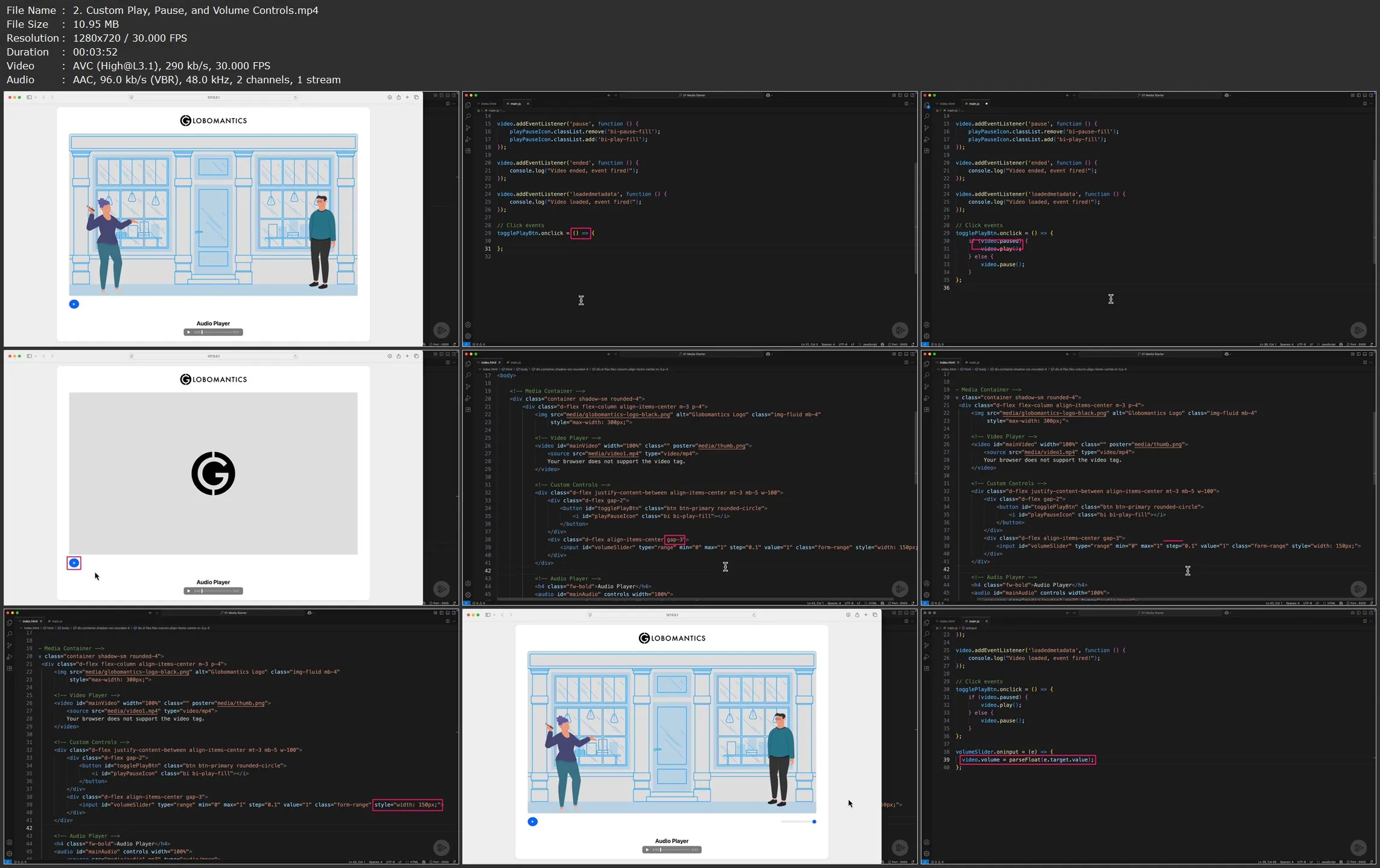Viewport: 1380px width, 868px height.
Task: Click Safari address bar in gray logo poster frame
Action: click(x=214, y=356)
